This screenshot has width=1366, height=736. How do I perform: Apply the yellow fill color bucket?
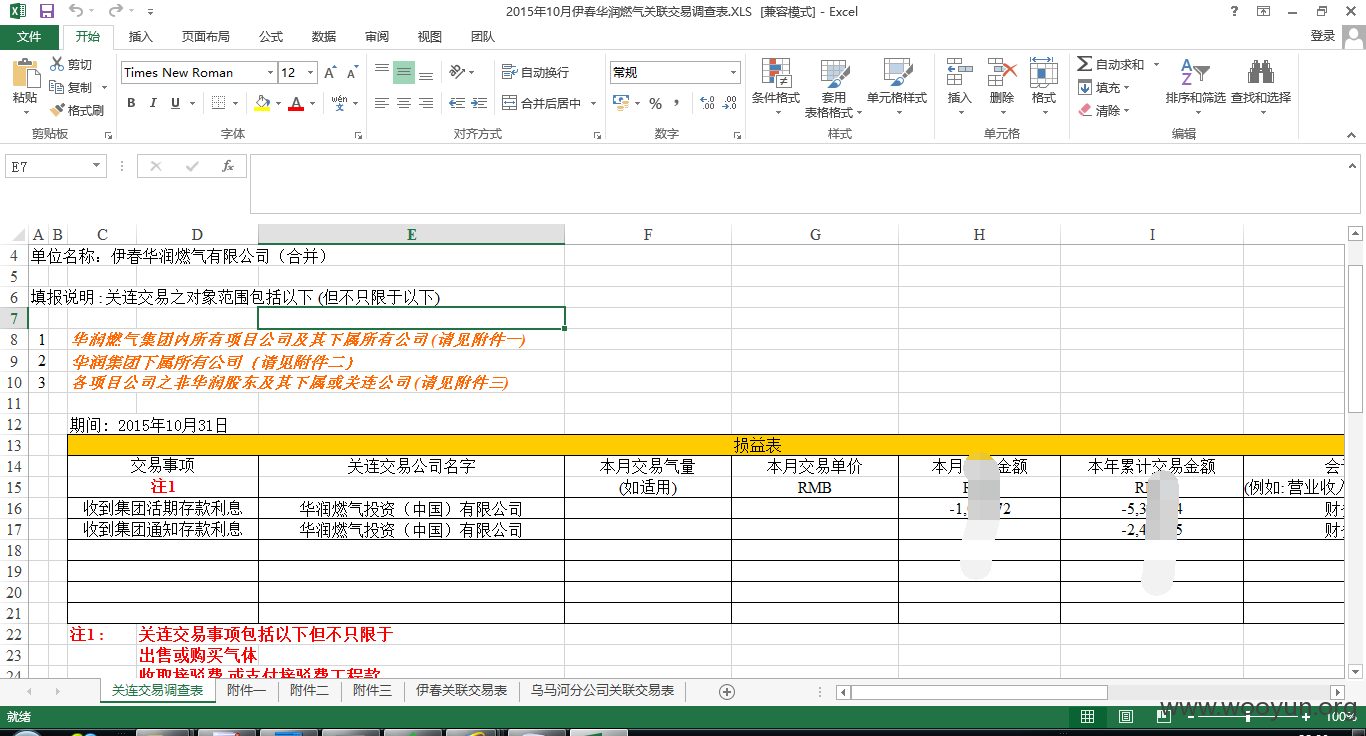(x=262, y=103)
